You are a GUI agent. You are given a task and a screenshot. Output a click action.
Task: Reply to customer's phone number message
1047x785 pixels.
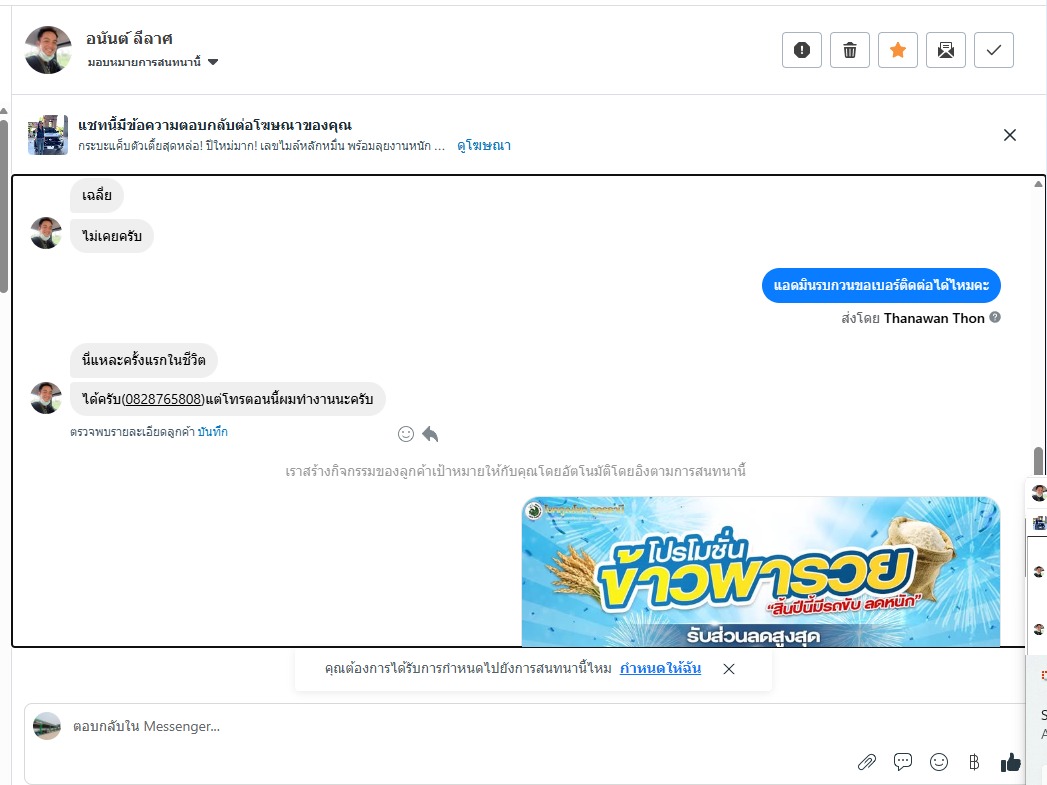click(430, 435)
